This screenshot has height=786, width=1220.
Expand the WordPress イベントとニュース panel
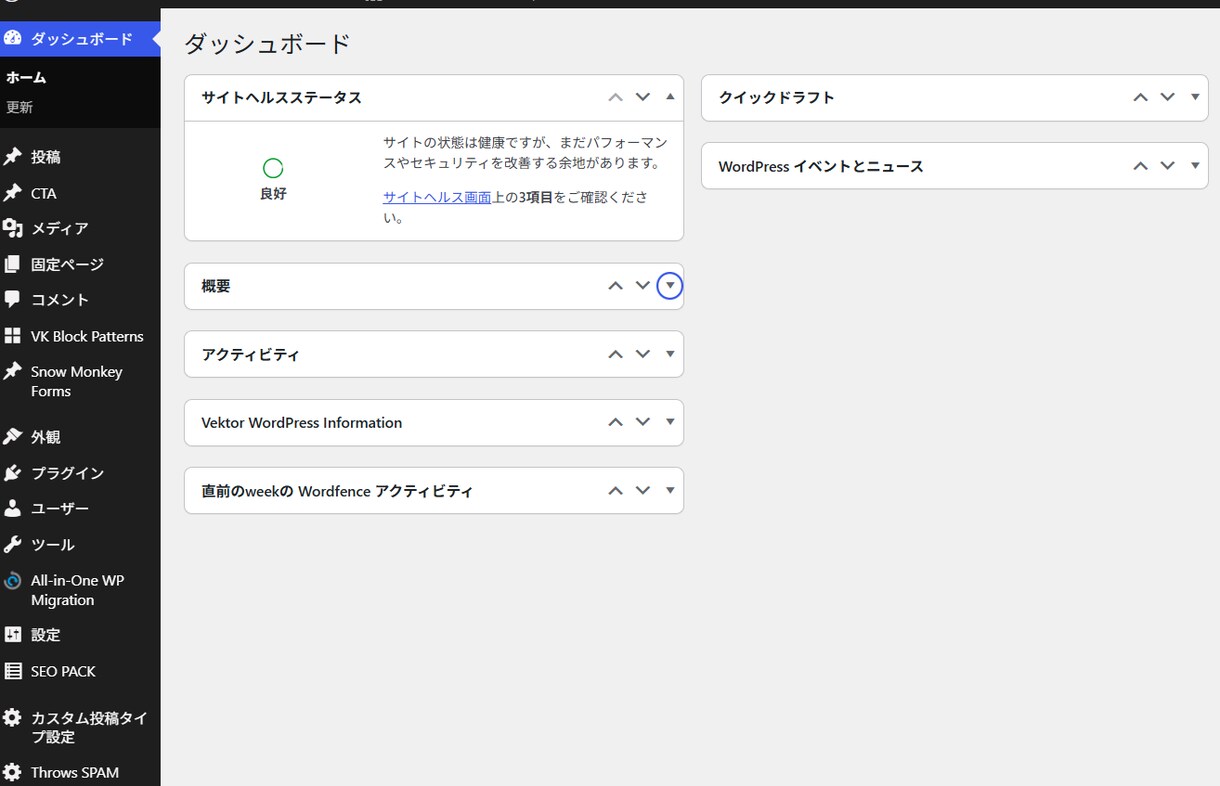1195,166
